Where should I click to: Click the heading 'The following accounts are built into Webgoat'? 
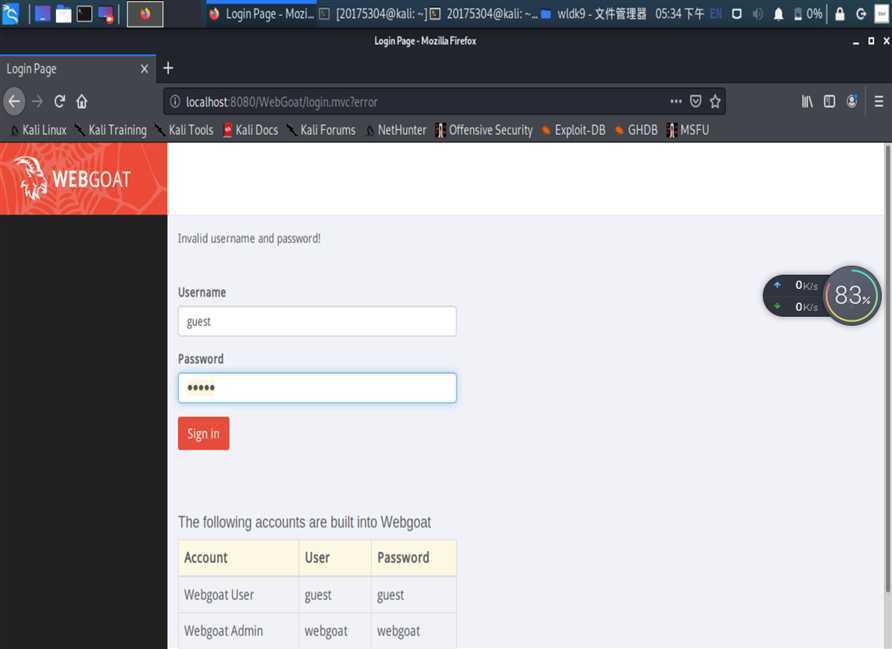tap(304, 522)
